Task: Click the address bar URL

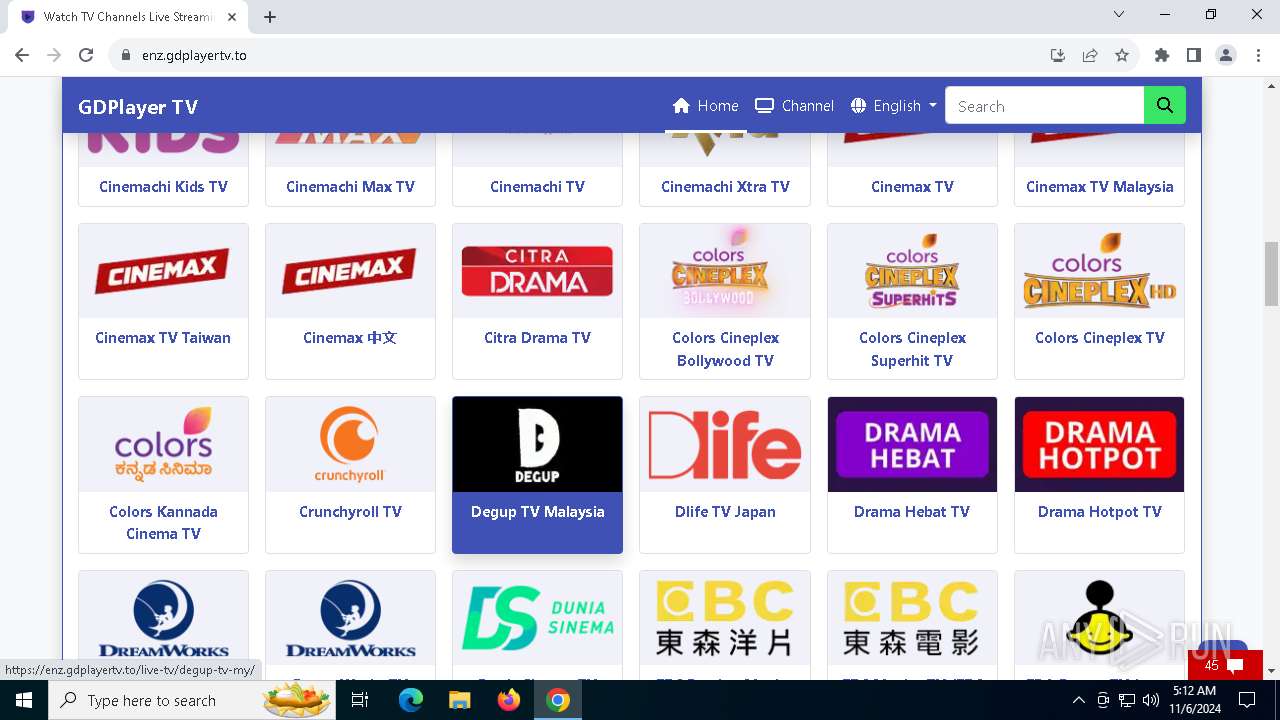Action: coord(194,55)
